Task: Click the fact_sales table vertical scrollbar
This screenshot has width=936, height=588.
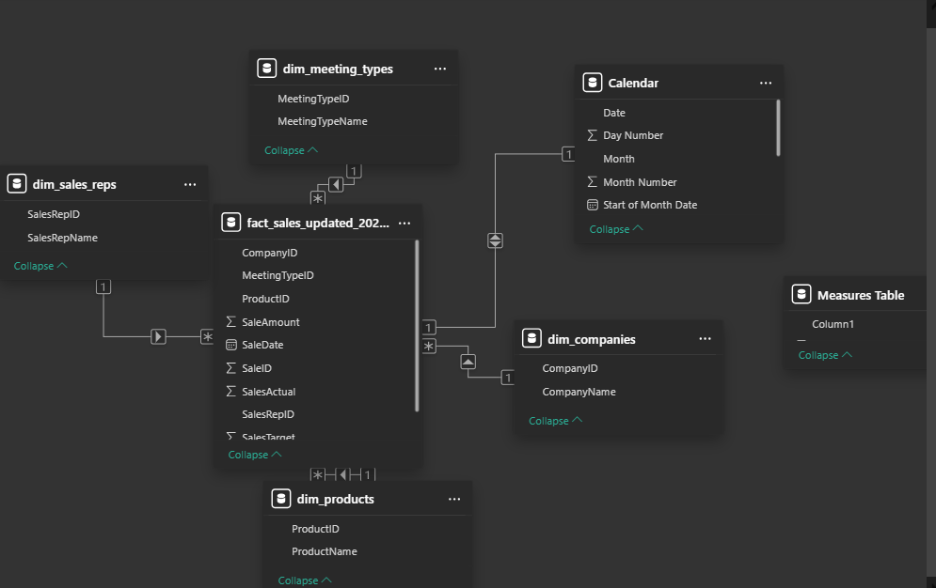Action: [417, 325]
